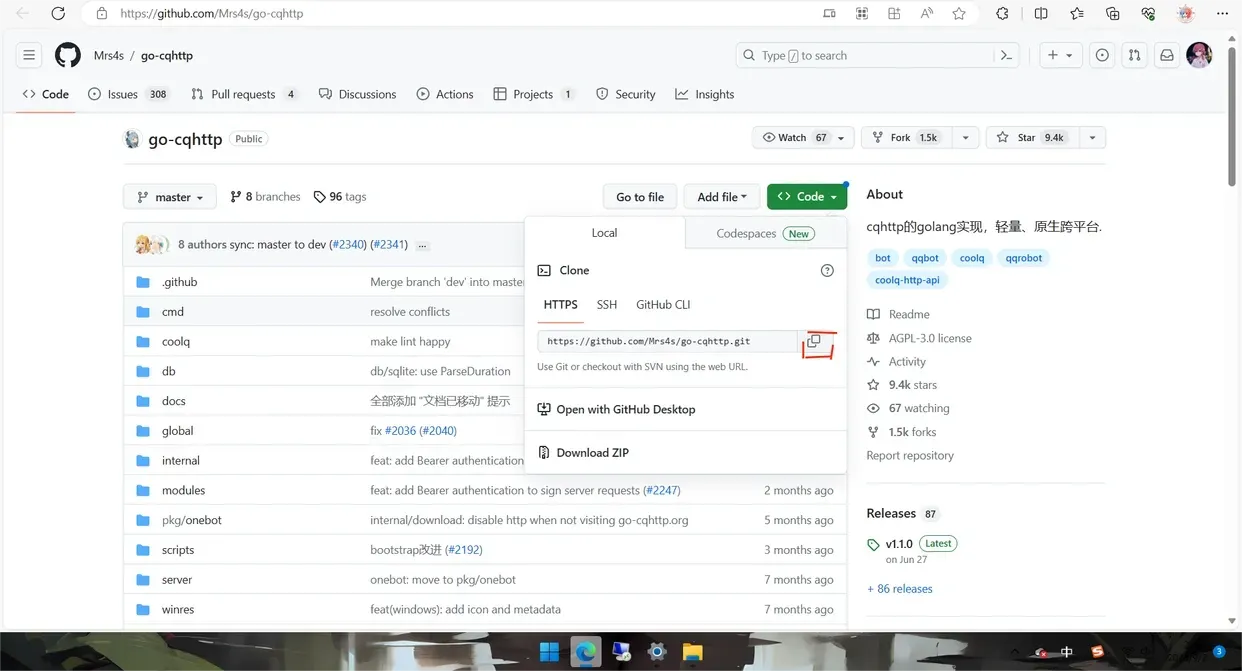The width and height of the screenshot is (1242, 671).
Task: Open the Add file dropdown
Action: (x=722, y=197)
